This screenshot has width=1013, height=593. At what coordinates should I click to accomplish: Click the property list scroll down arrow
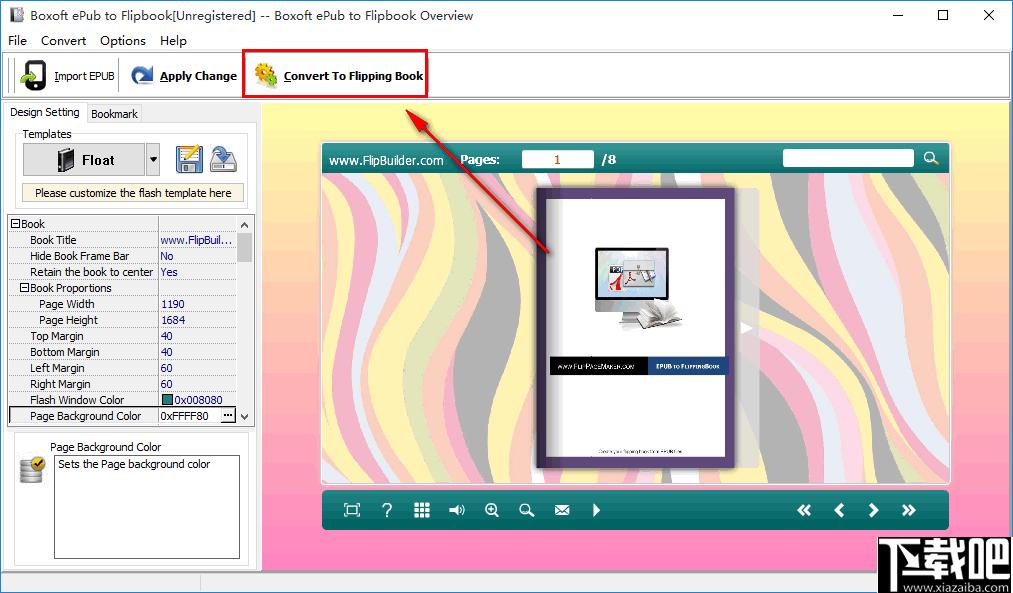pyautogui.click(x=244, y=417)
